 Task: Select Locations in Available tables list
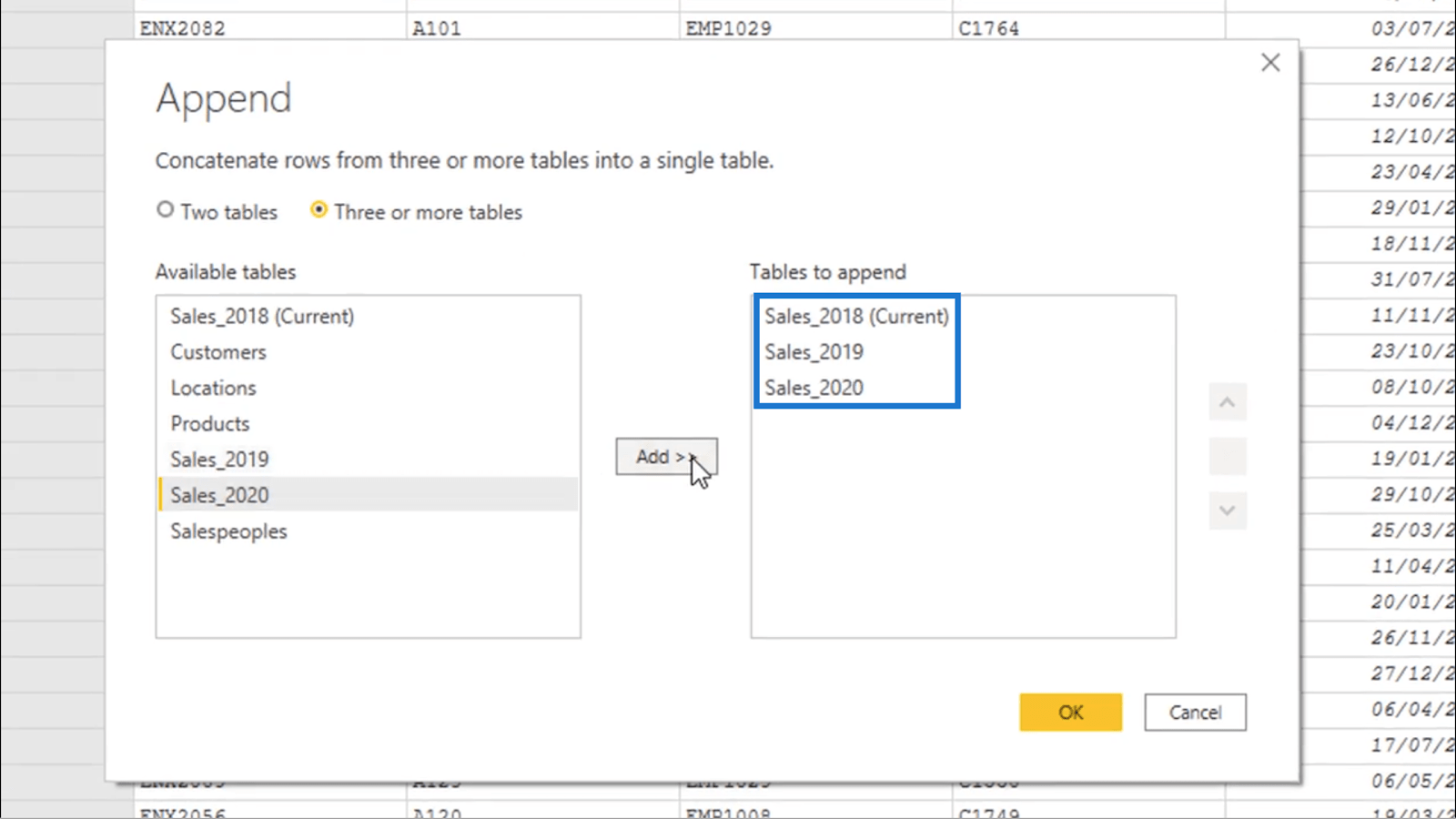tap(368, 388)
